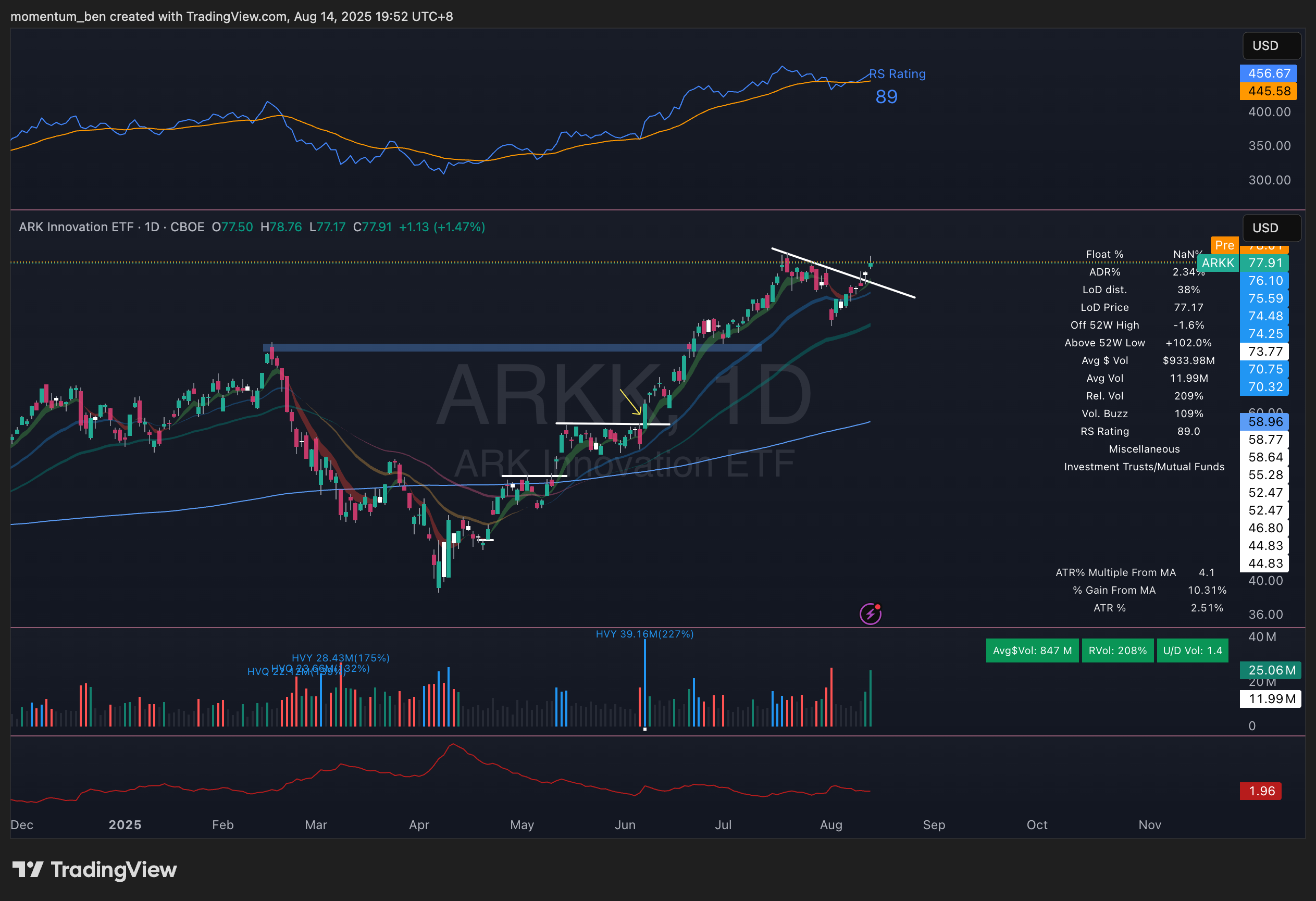Viewport: 1316px width, 901px height.
Task: Click the orange 445.58 moving average label
Action: point(1269,91)
